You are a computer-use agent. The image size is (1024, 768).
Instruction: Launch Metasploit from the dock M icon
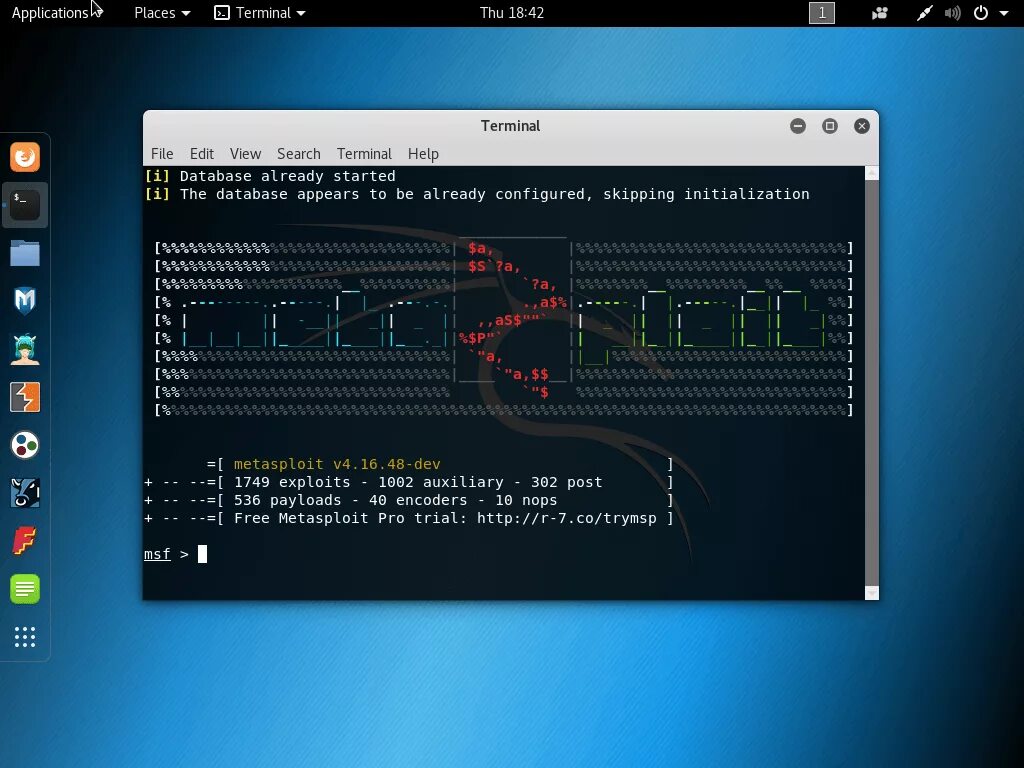point(25,301)
